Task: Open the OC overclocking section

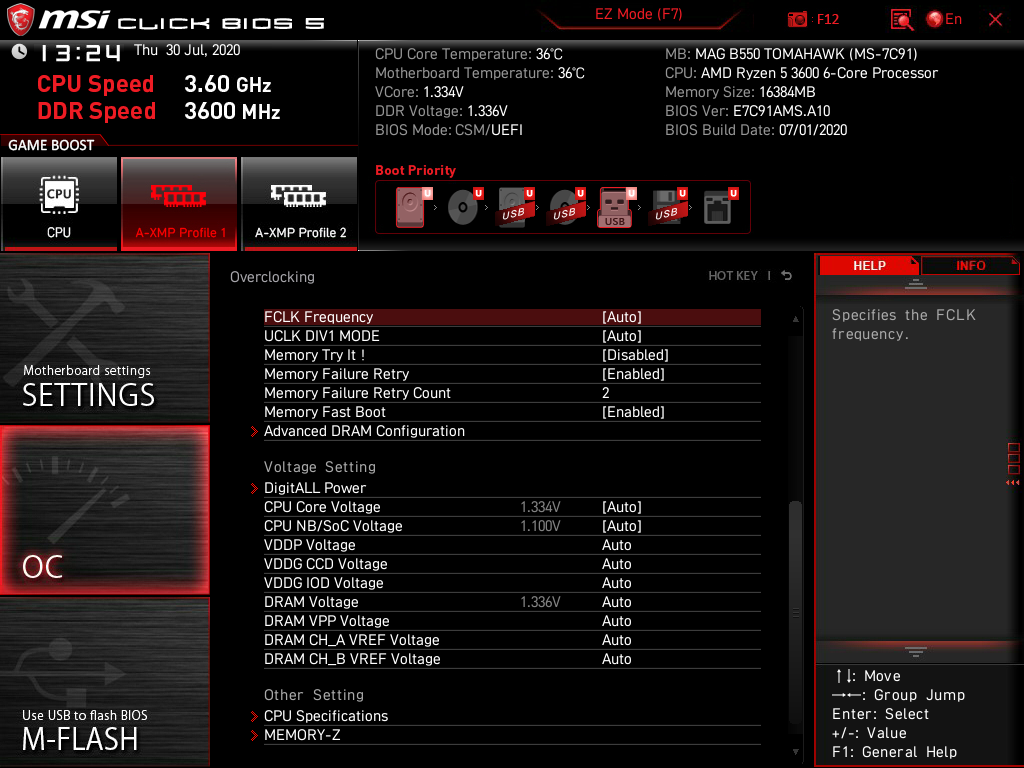Action: pos(104,510)
